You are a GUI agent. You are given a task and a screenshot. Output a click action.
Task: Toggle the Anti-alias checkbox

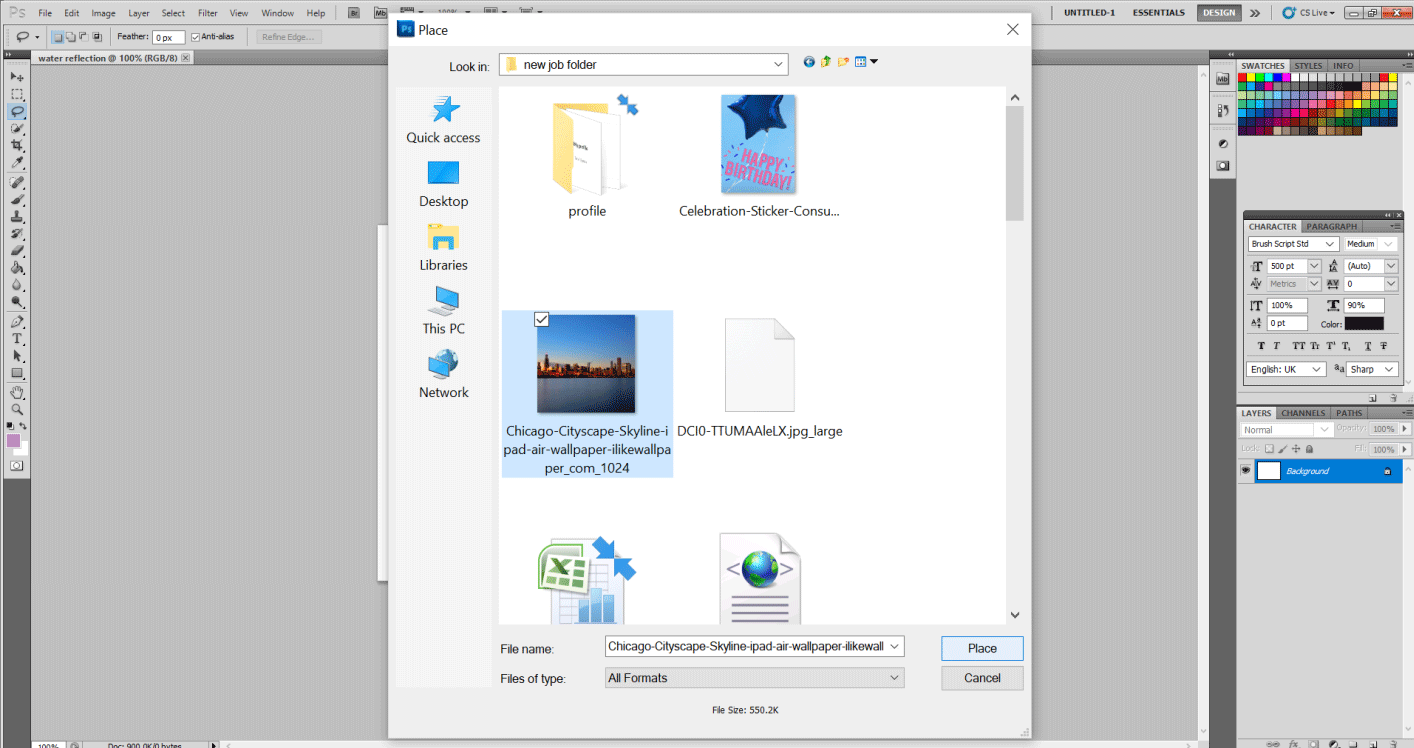pyautogui.click(x=195, y=37)
